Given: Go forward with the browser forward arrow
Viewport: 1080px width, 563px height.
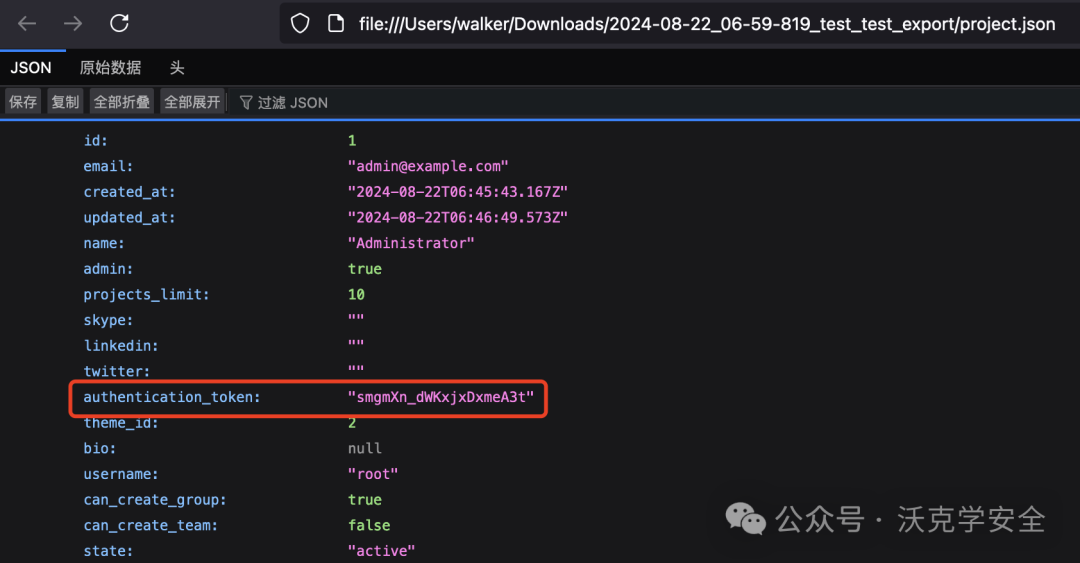Looking at the screenshot, I should point(72,23).
